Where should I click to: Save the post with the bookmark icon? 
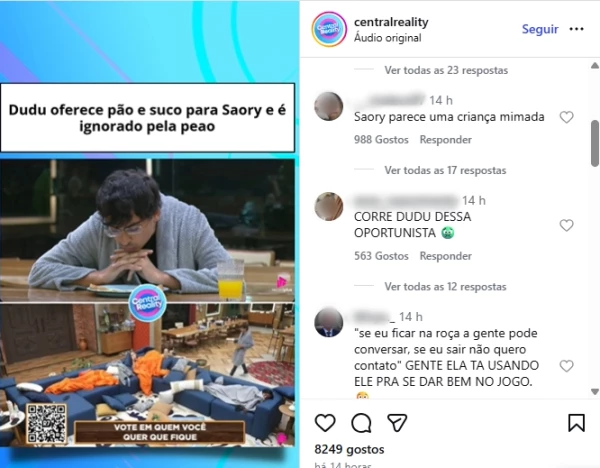(x=576, y=423)
